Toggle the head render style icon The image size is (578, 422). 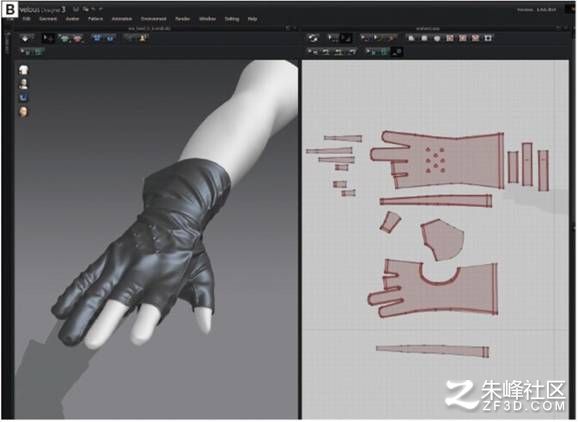24,112
